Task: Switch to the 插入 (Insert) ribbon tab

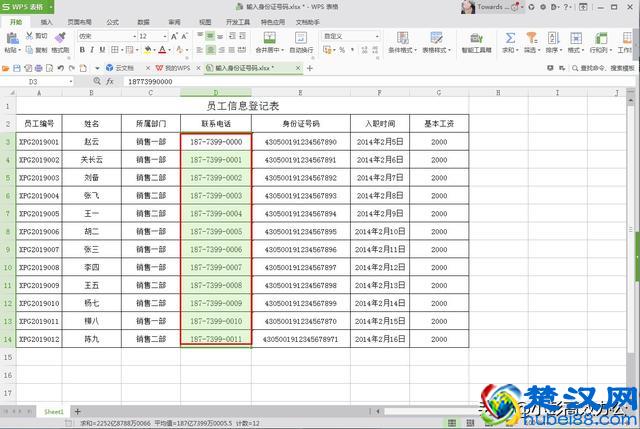Action: pos(47,22)
